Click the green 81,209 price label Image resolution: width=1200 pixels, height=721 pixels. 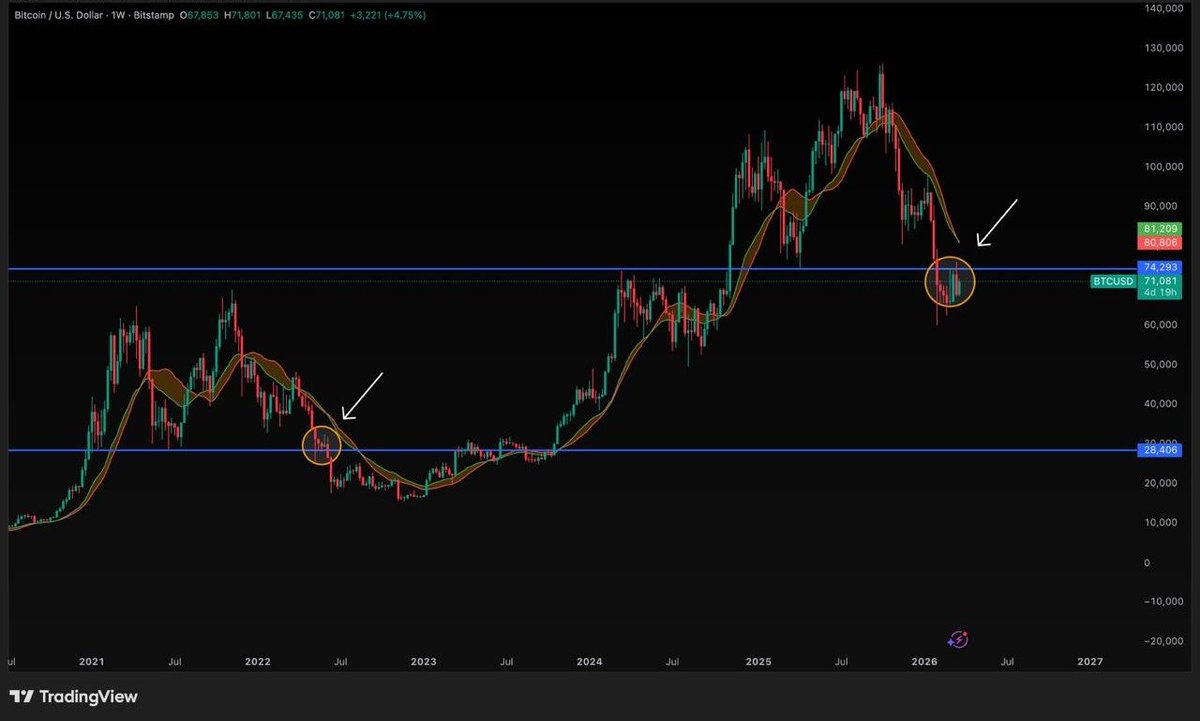(1158, 229)
